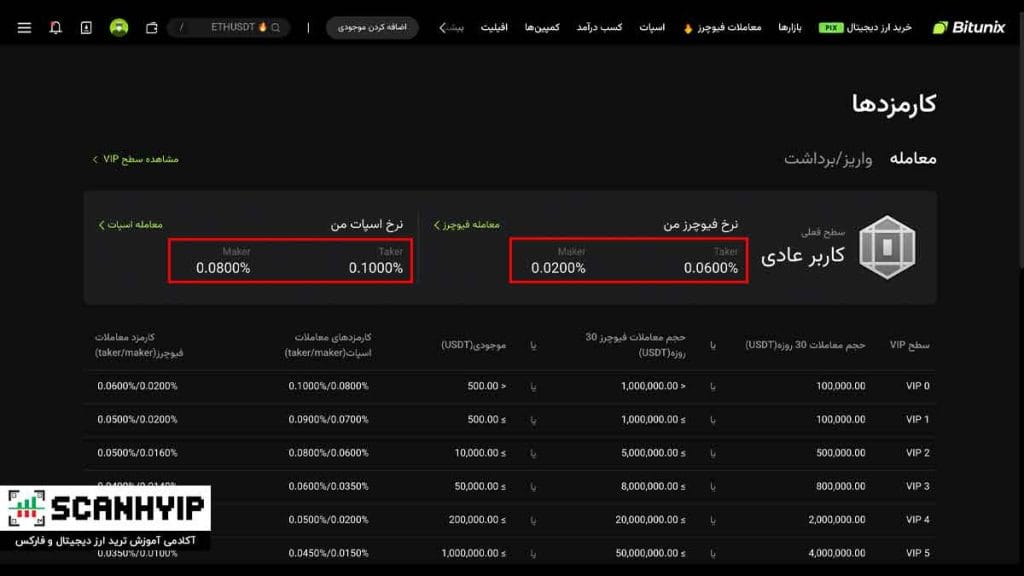The height and width of the screenshot is (576, 1024).
Task: Click VIP 2 volume 500,000.00
Action: pyautogui.click(x=840, y=453)
